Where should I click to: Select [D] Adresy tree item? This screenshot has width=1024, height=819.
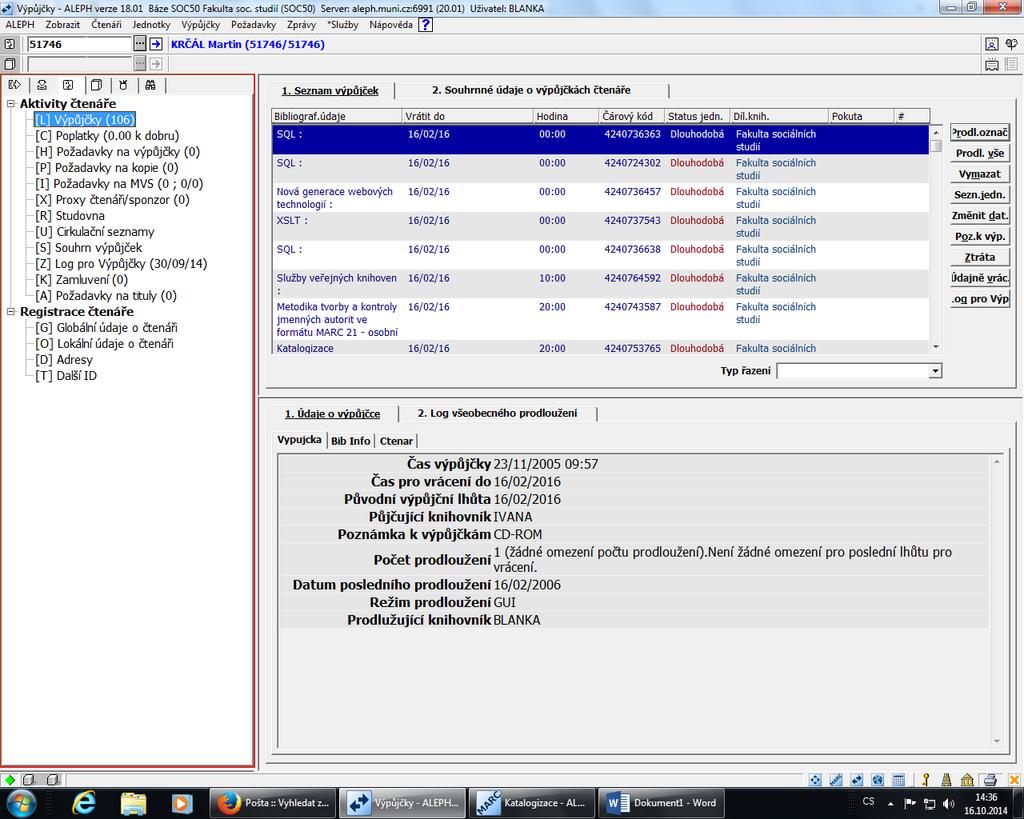click(64, 360)
